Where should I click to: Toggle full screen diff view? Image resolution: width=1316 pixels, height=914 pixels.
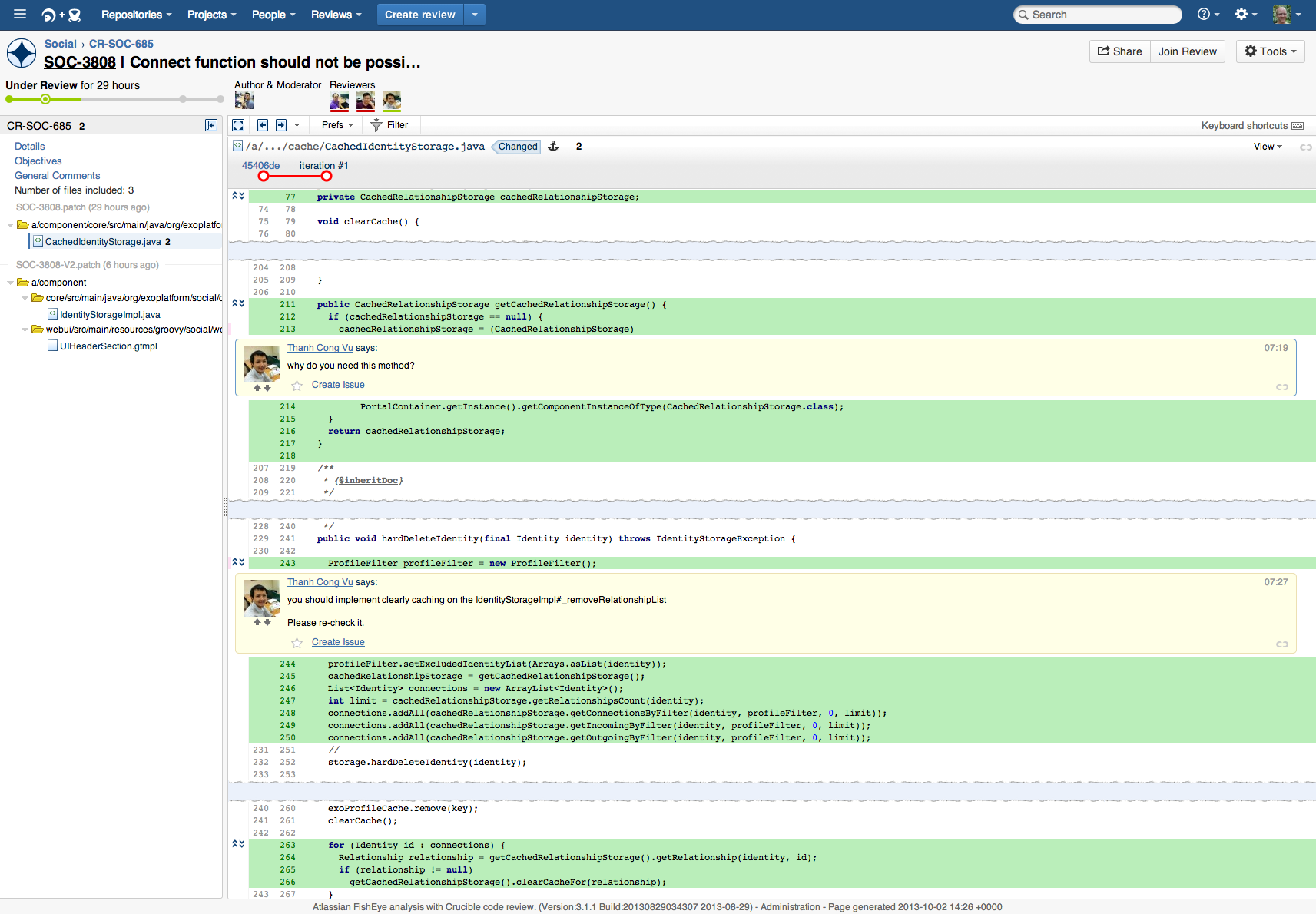pos(238,125)
